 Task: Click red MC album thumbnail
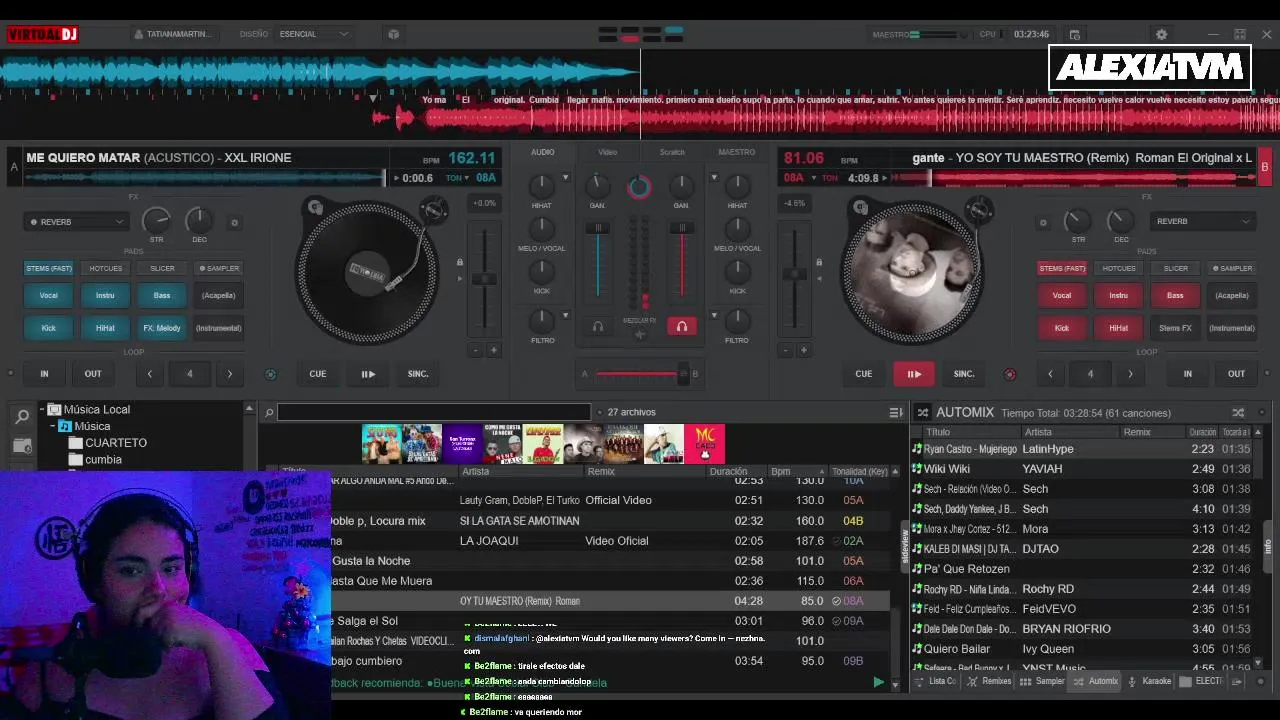704,444
